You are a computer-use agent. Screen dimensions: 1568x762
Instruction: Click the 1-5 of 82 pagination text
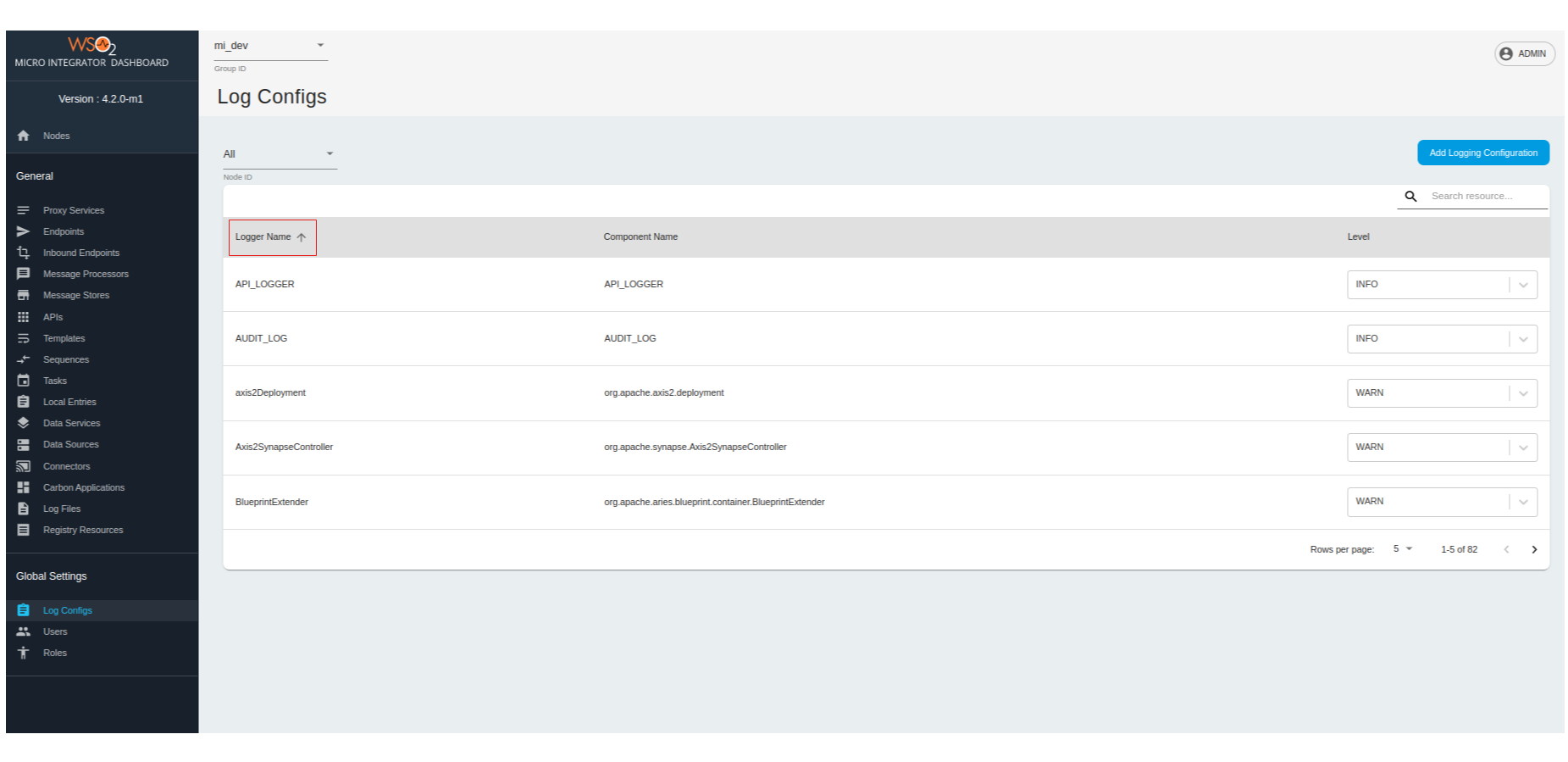pyautogui.click(x=1459, y=549)
